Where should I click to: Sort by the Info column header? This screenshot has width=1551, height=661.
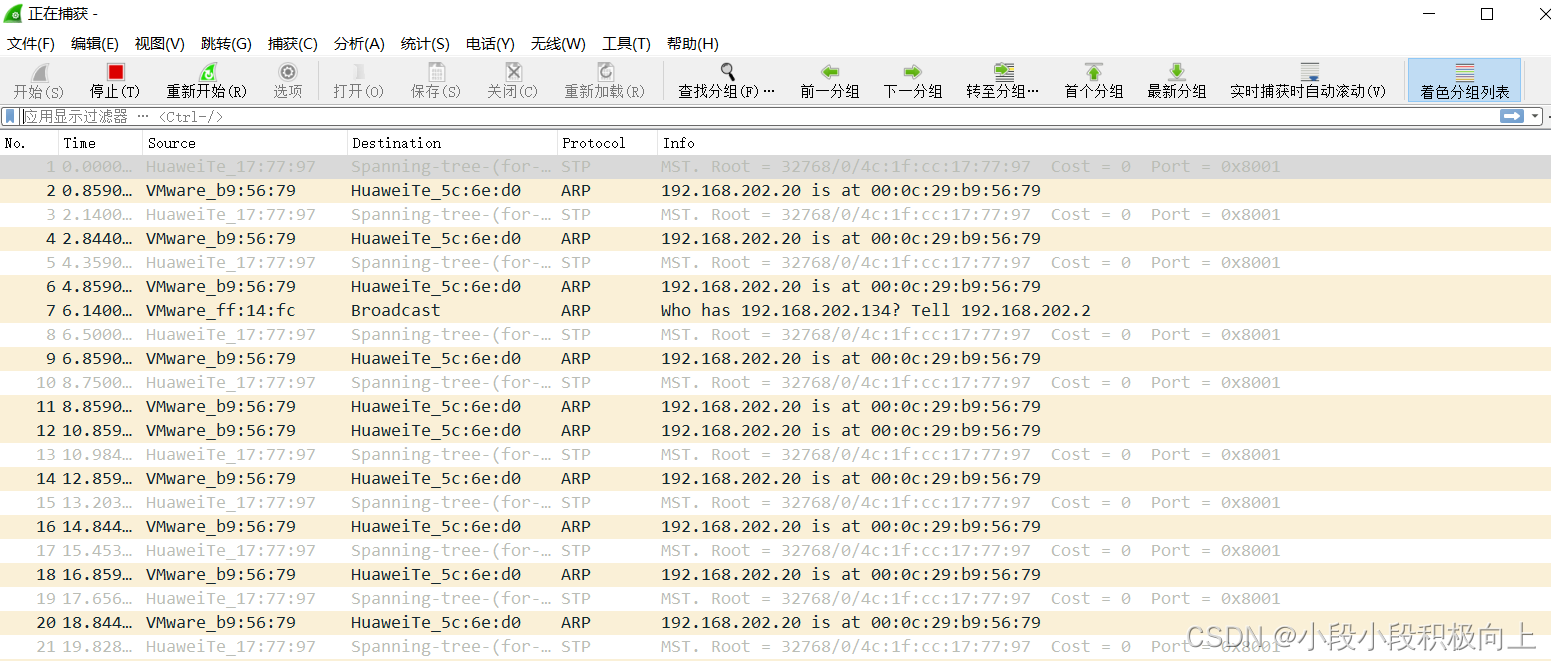[1104, 143]
